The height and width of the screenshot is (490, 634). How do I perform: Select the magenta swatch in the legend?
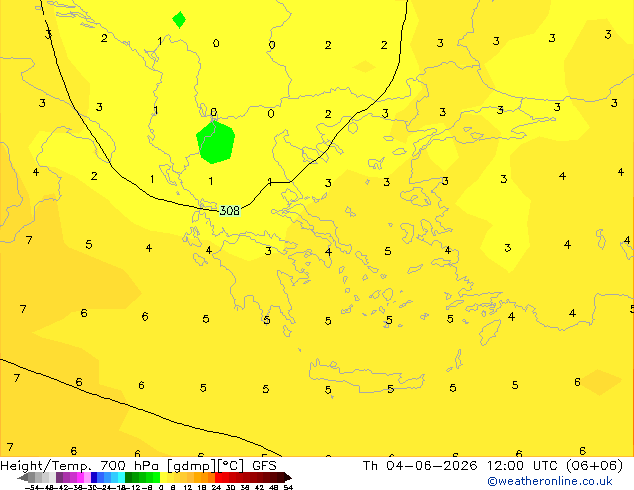click(80, 477)
